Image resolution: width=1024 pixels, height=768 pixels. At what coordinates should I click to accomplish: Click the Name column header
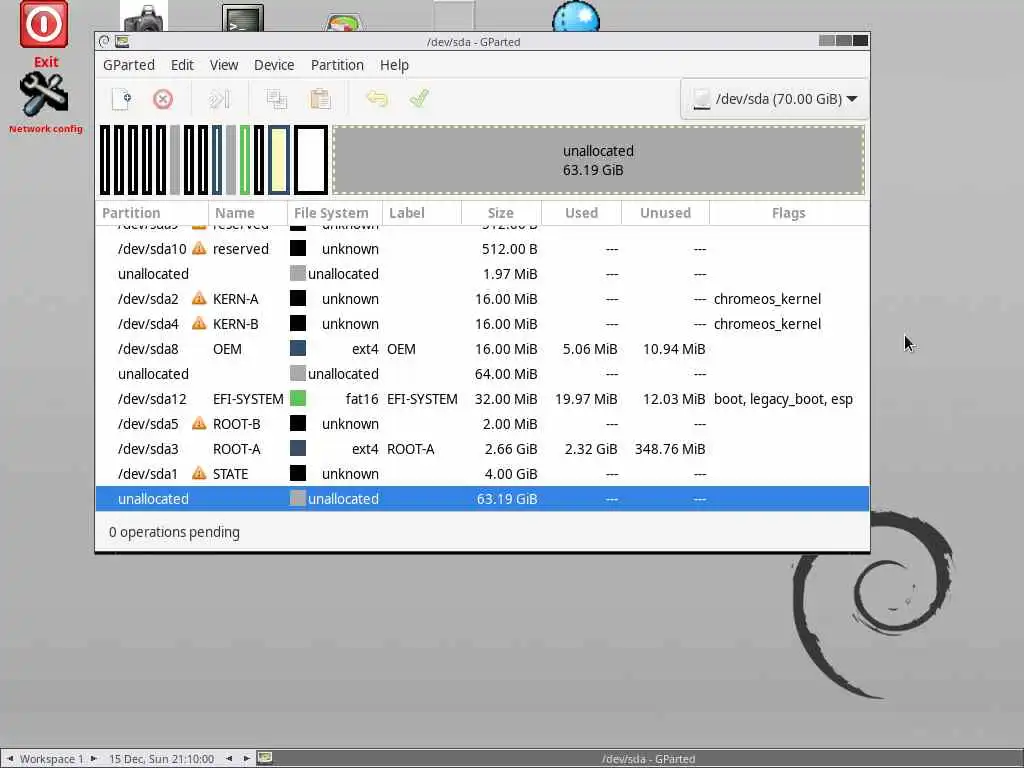click(248, 213)
